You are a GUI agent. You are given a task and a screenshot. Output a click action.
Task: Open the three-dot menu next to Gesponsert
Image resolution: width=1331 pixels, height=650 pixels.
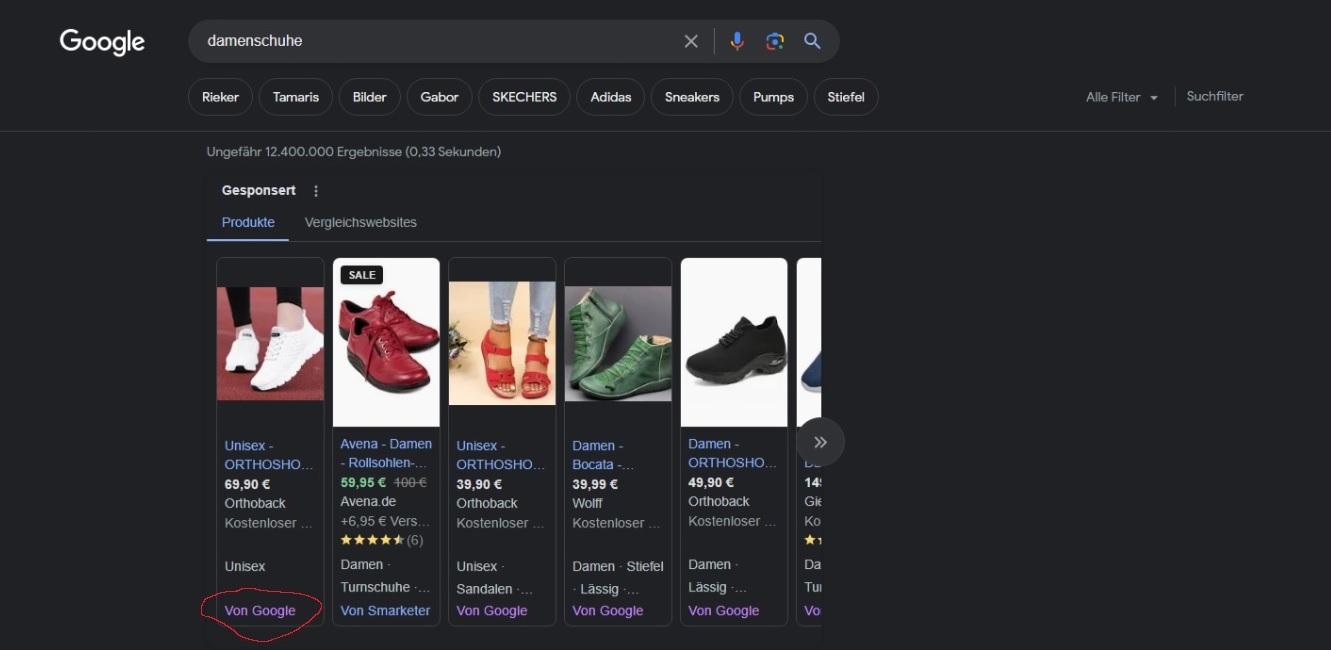(x=316, y=191)
